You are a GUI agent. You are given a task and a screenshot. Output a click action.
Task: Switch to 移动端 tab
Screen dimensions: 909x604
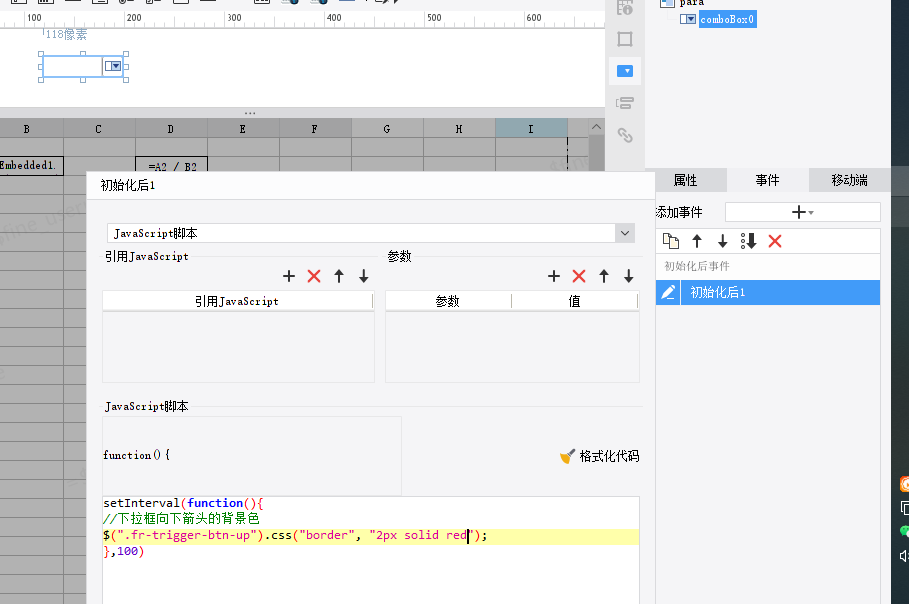coord(849,180)
